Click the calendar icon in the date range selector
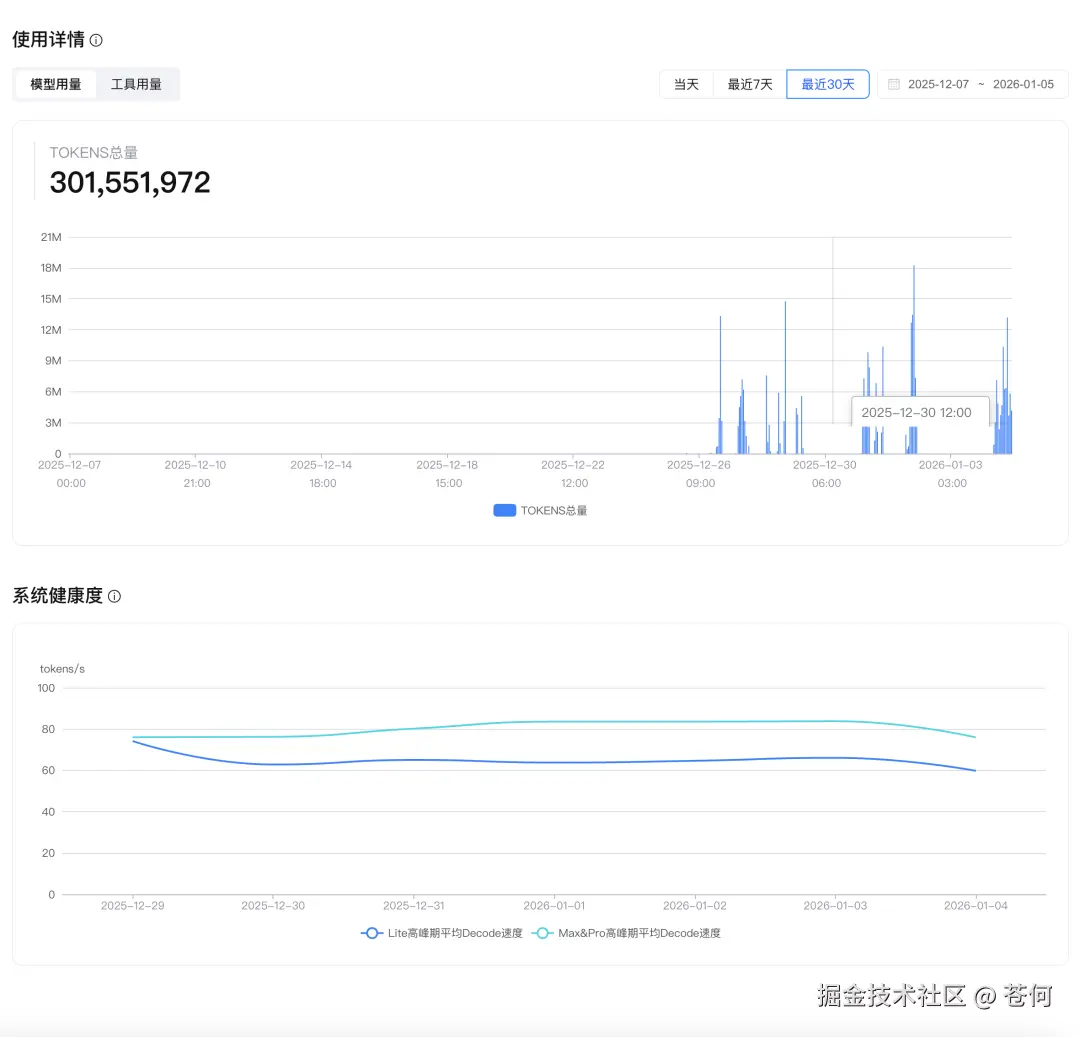This screenshot has width=1080, height=1037. point(892,84)
